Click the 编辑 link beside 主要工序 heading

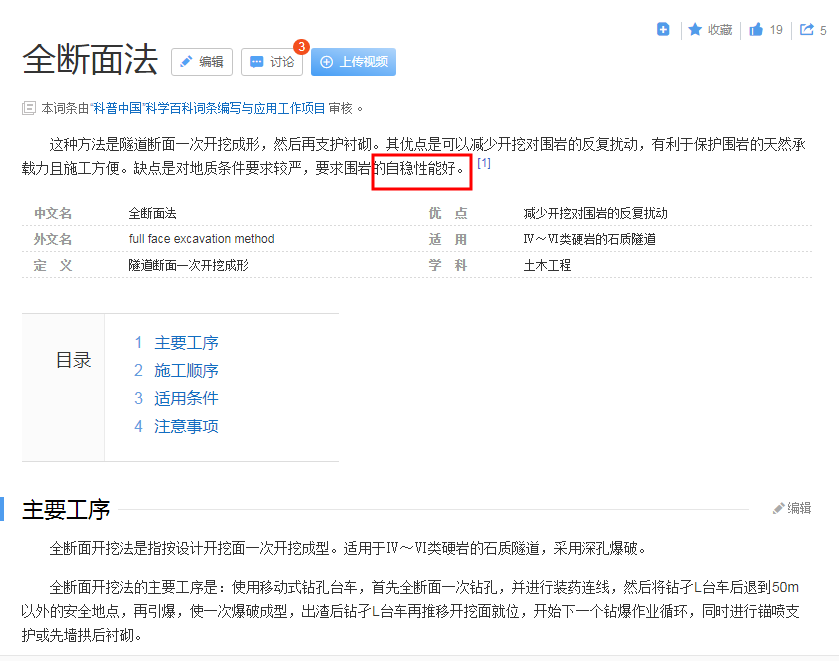point(792,508)
